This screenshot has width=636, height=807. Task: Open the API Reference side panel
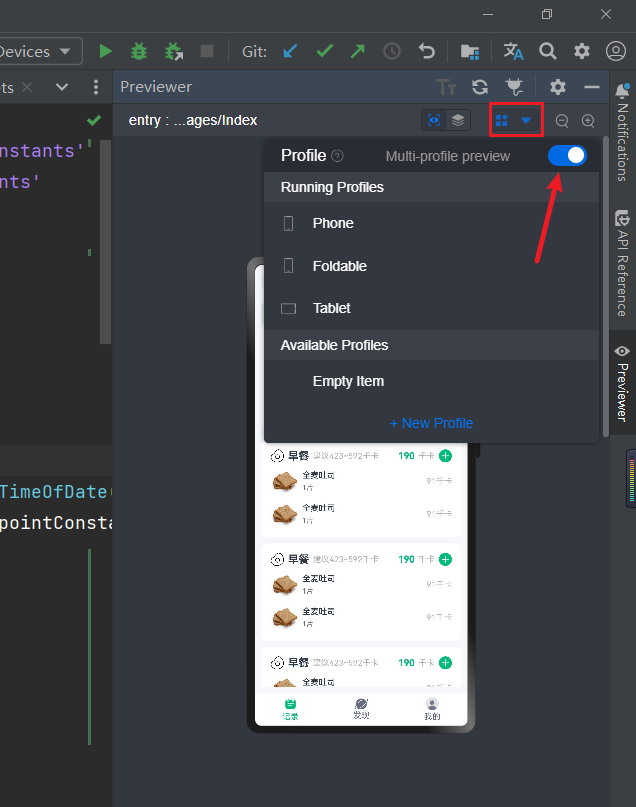622,263
